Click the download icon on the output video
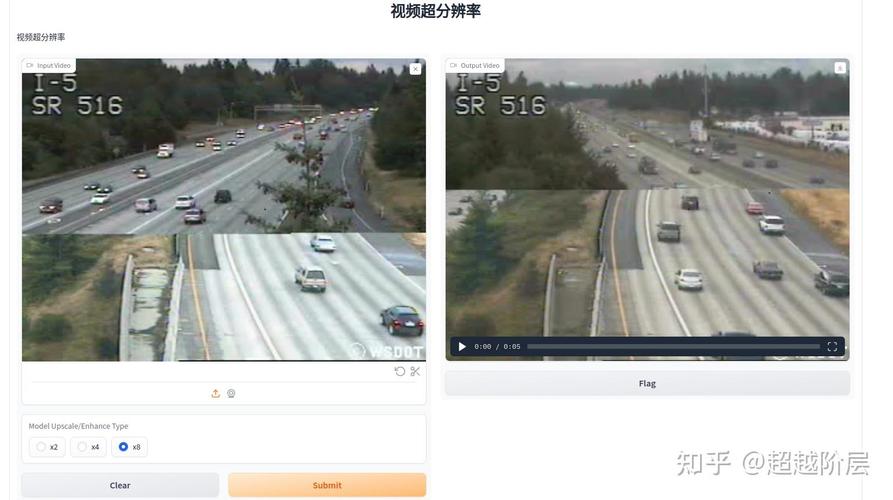893x500 pixels. [x=839, y=68]
